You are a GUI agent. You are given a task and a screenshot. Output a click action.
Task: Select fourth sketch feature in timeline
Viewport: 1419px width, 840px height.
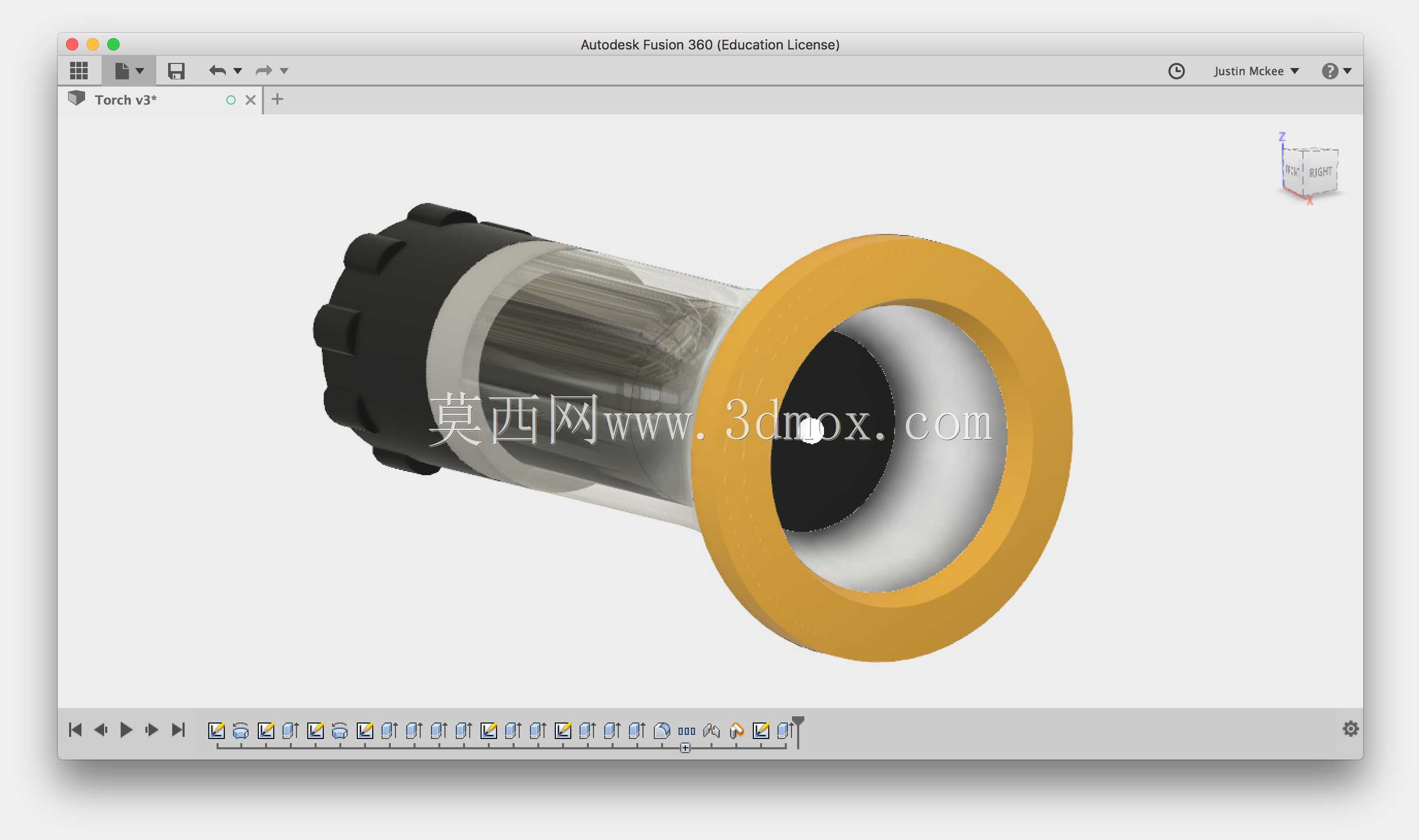365,730
